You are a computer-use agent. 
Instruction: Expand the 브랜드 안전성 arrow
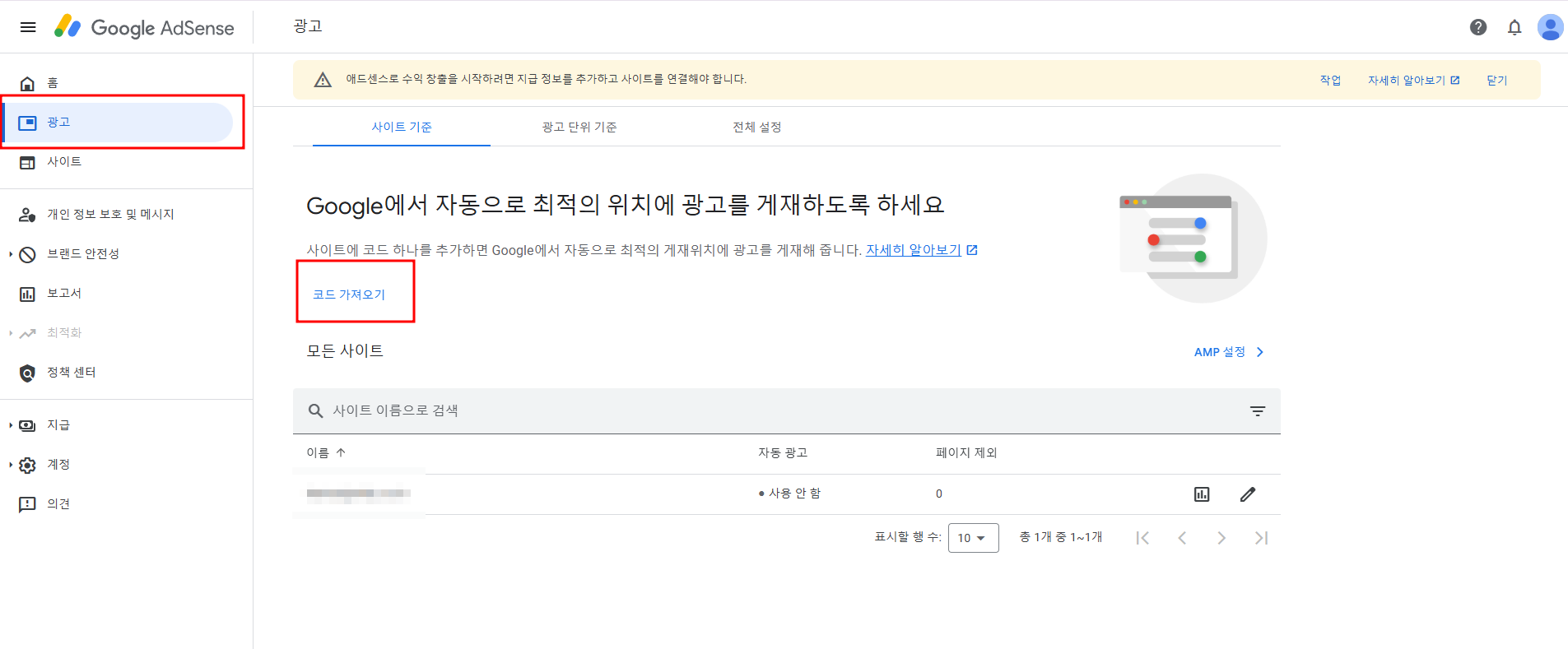(11, 254)
